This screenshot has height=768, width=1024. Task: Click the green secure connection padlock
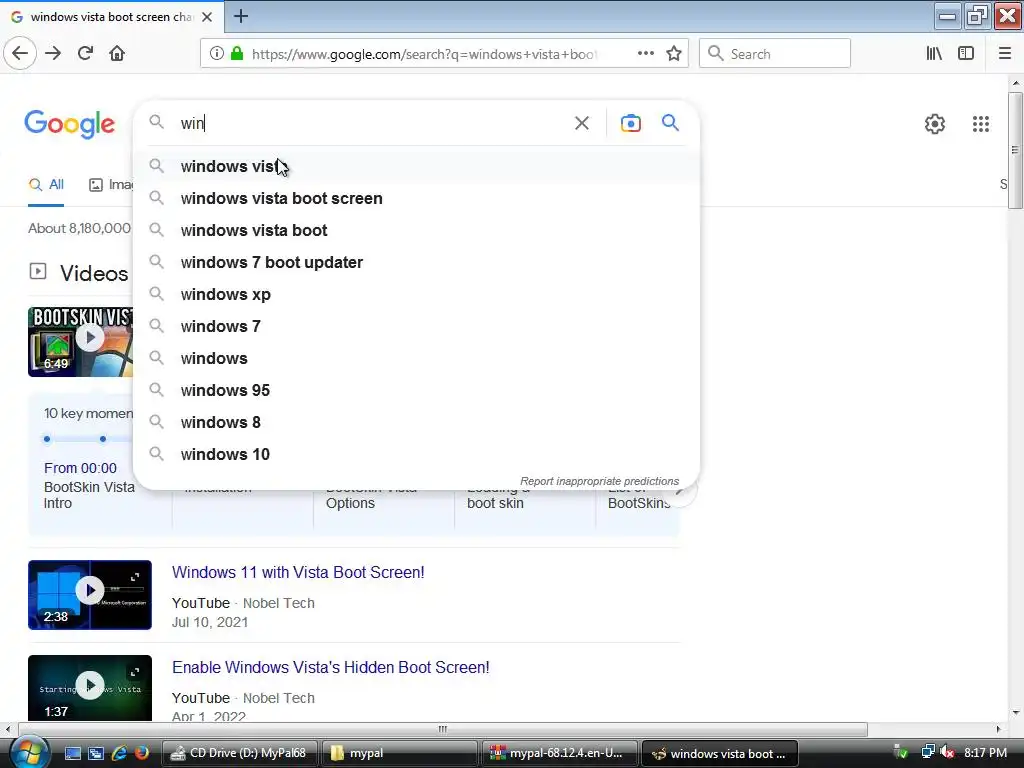click(x=237, y=54)
